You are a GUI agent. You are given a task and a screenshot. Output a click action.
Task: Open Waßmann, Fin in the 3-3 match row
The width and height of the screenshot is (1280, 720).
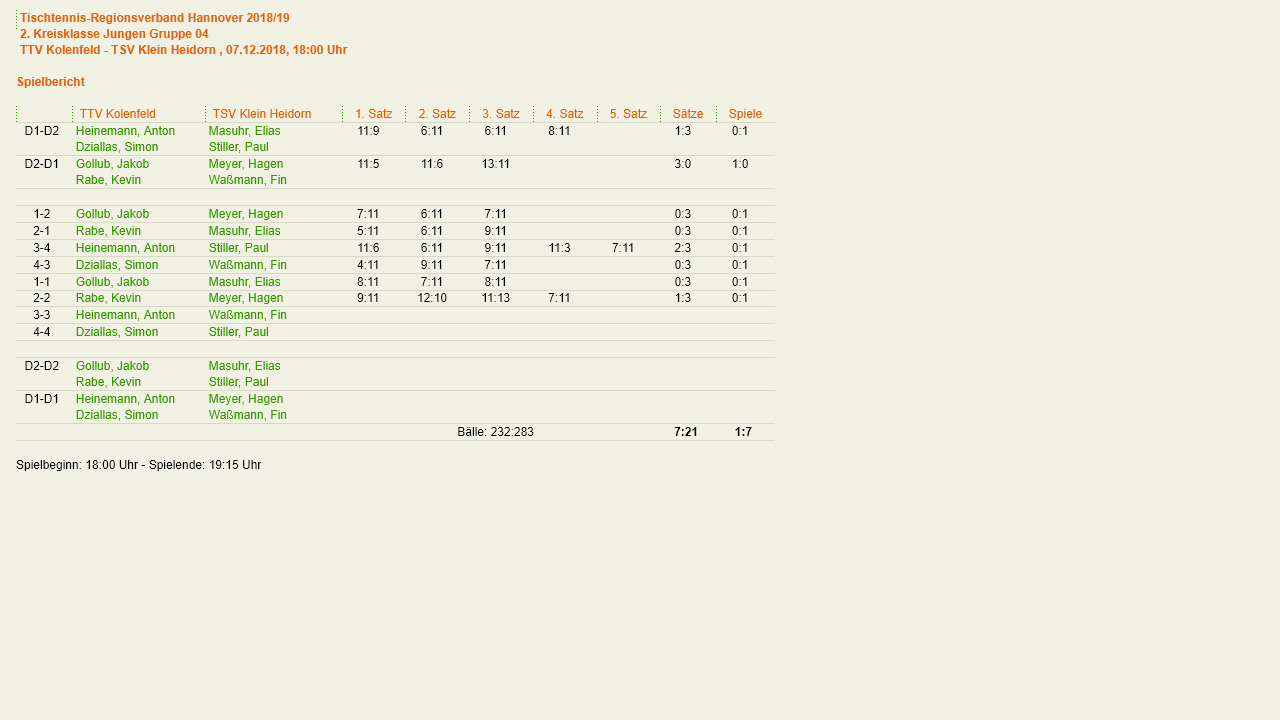tap(247, 315)
